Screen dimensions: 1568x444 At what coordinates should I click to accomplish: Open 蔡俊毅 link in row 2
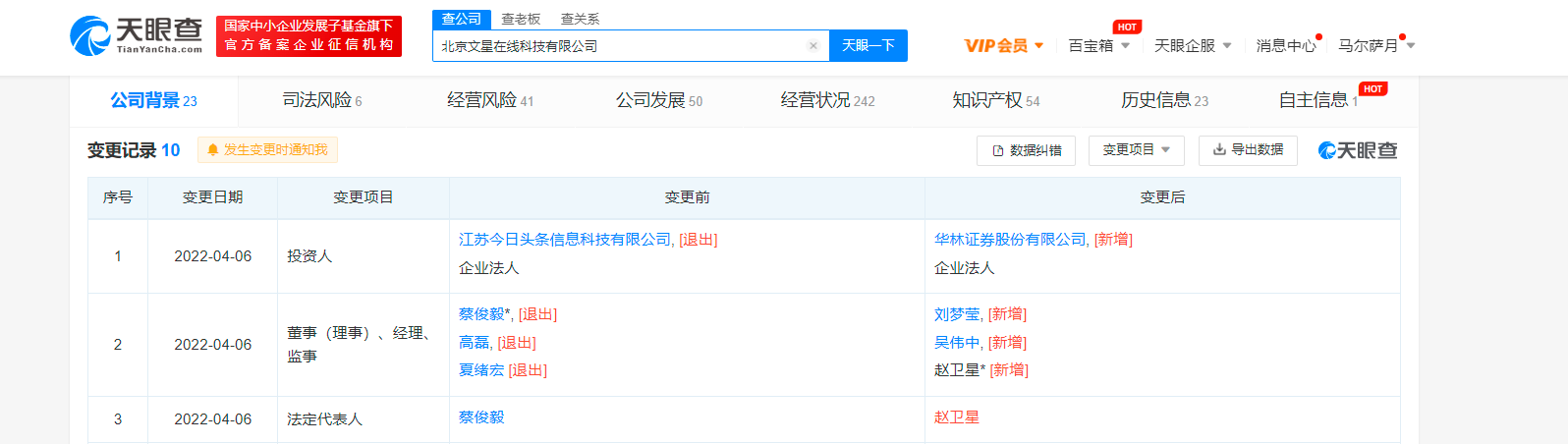[481, 314]
